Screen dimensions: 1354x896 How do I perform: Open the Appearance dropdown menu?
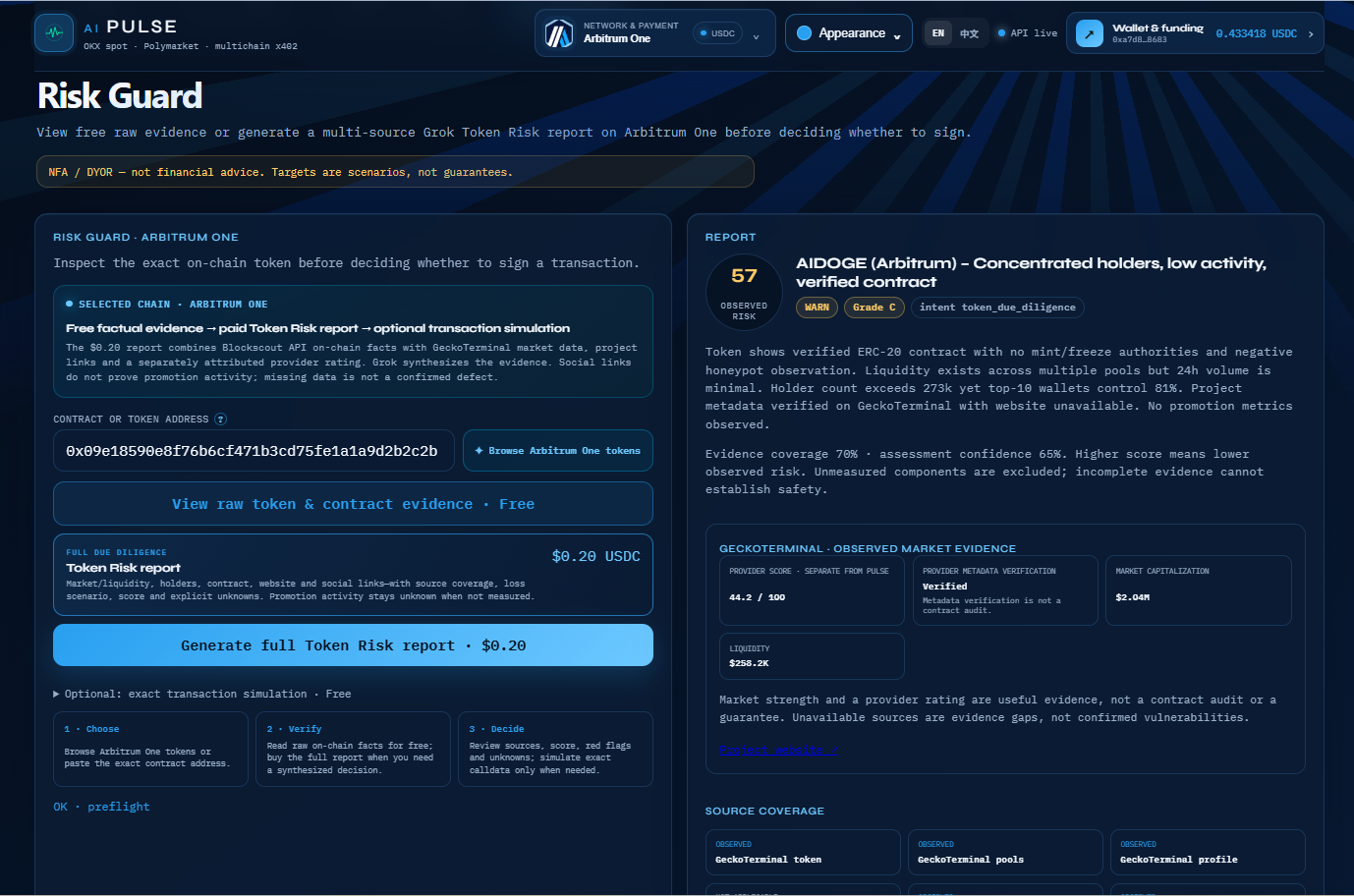(x=849, y=33)
